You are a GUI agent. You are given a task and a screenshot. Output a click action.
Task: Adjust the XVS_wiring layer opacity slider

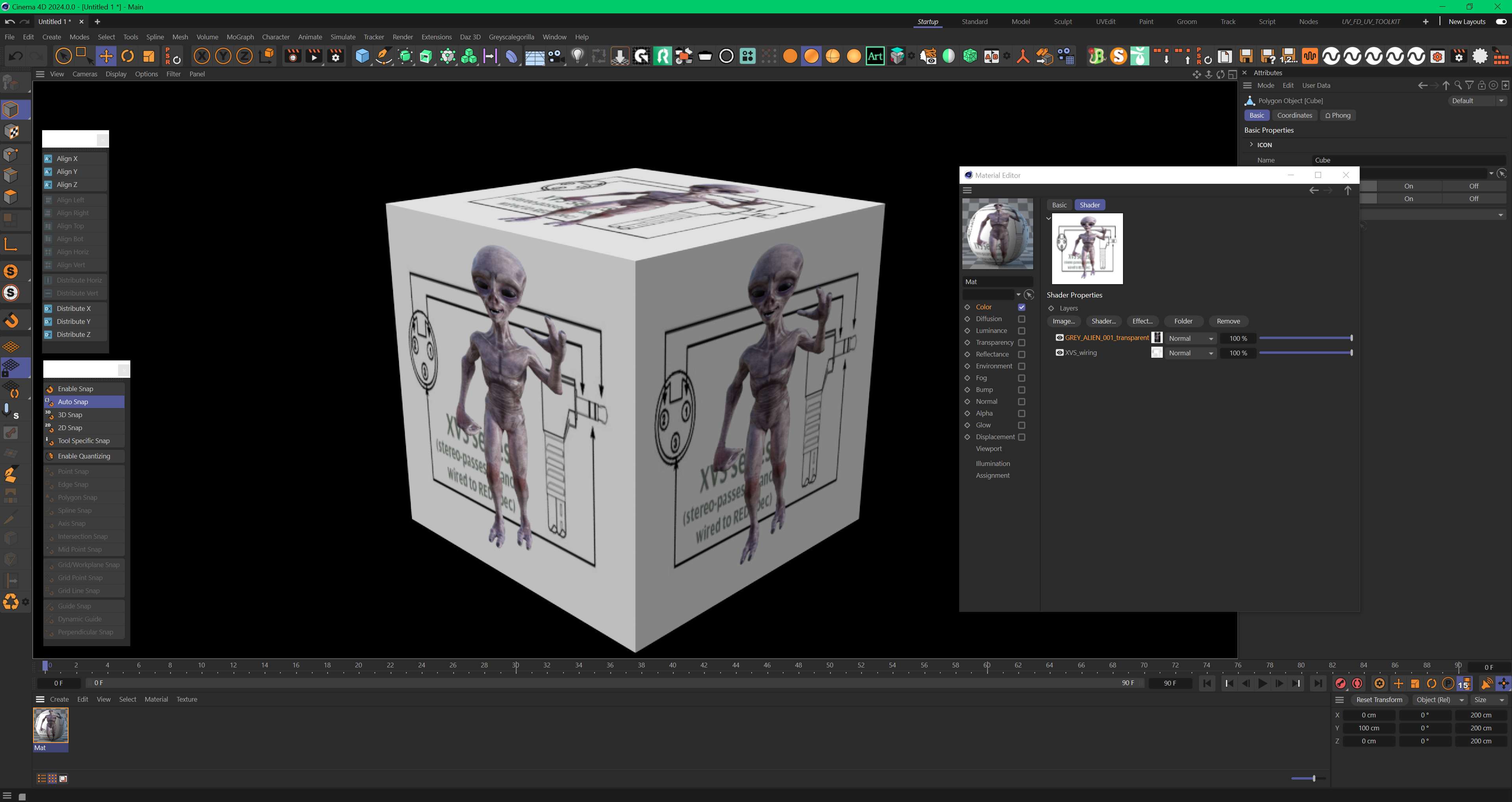point(1305,353)
